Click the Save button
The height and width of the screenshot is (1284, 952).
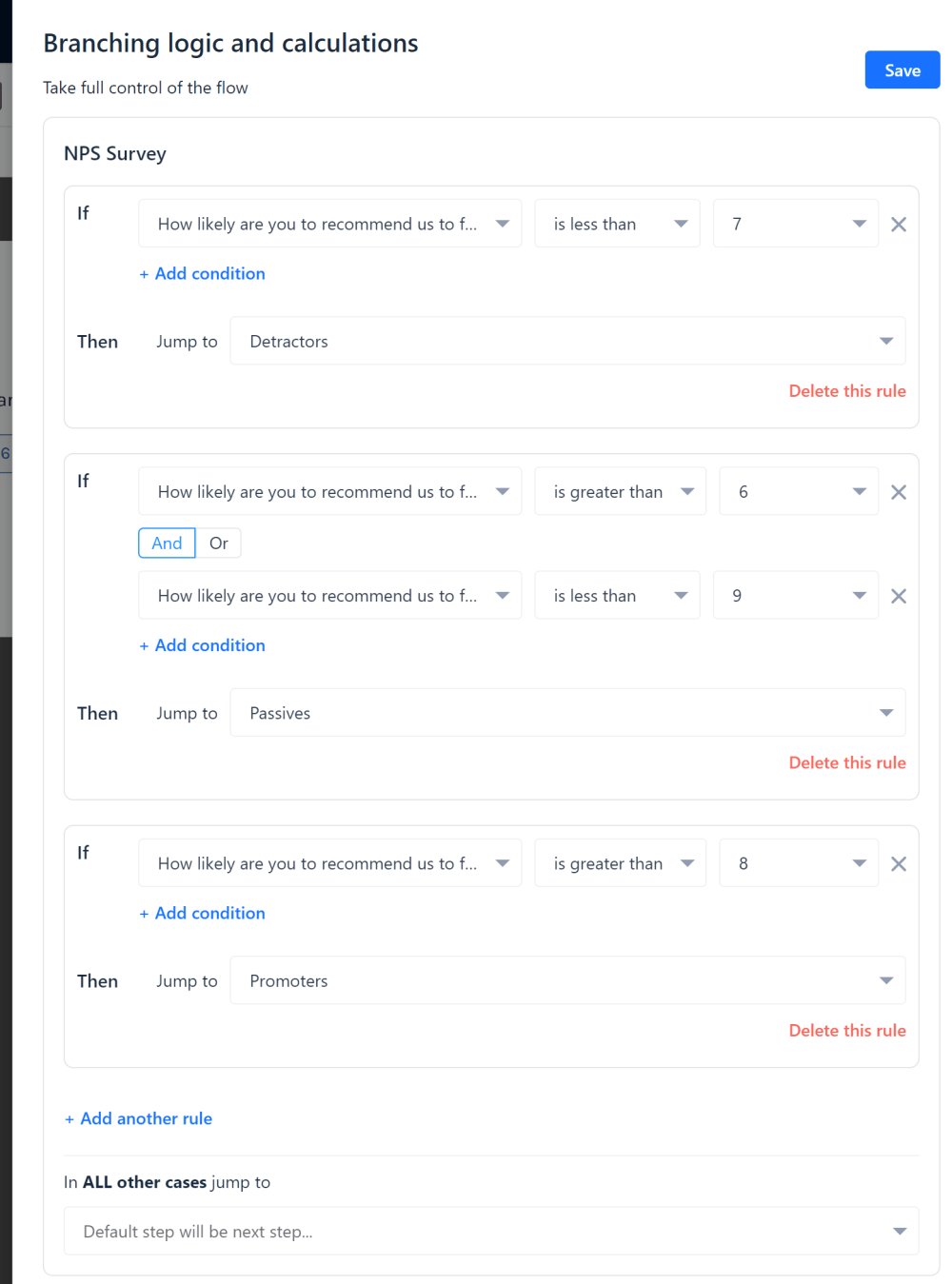point(902,70)
